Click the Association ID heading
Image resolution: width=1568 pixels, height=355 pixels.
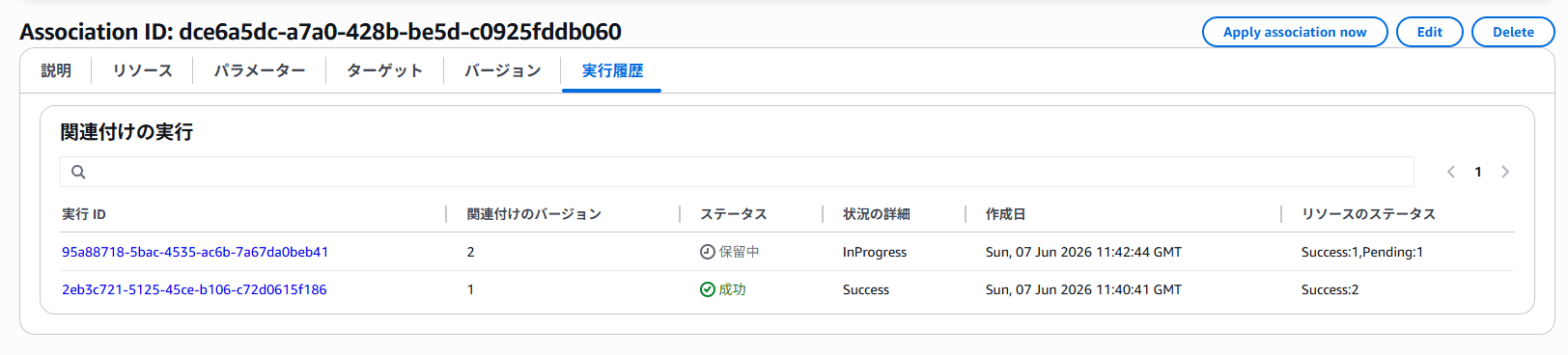click(x=321, y=32)
